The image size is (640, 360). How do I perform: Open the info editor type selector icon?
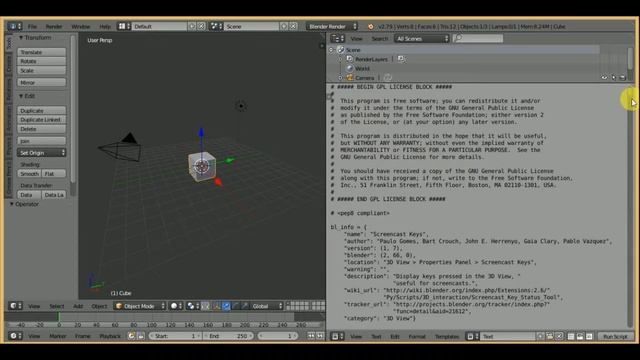15,26
